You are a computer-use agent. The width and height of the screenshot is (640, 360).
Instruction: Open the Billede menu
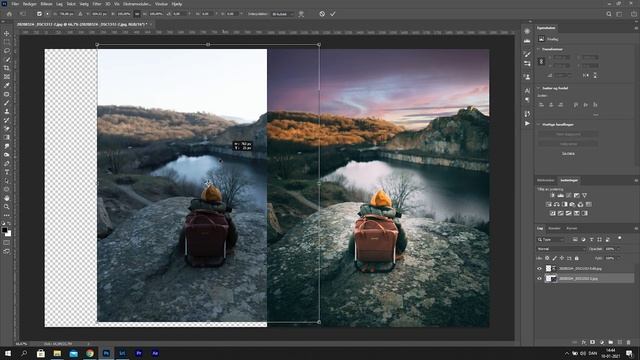tap(46, 4)
